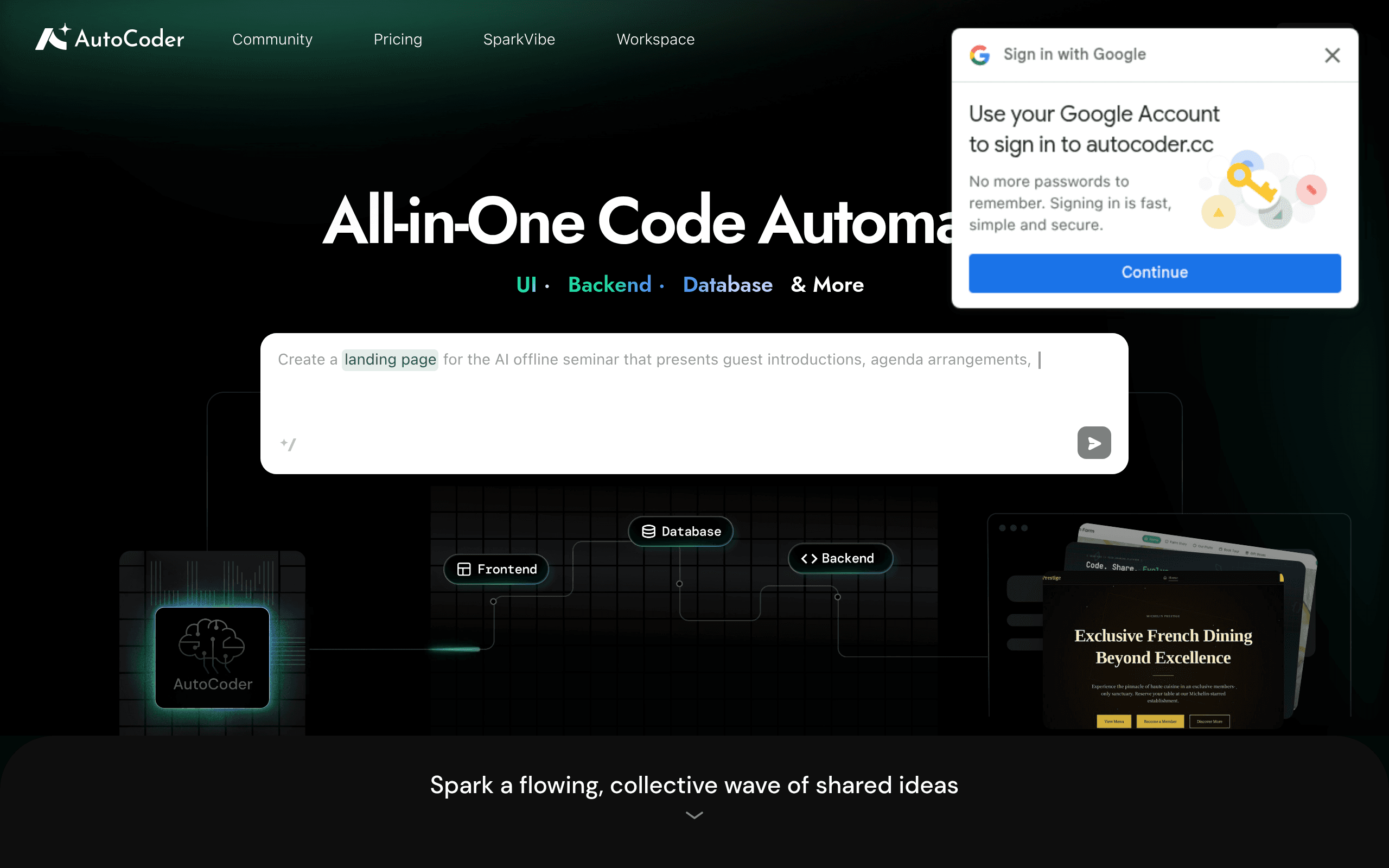This screenshot has width=1389, height=868.
Task: Click the send arrow button in prompt box
Action: point(1094,443)
